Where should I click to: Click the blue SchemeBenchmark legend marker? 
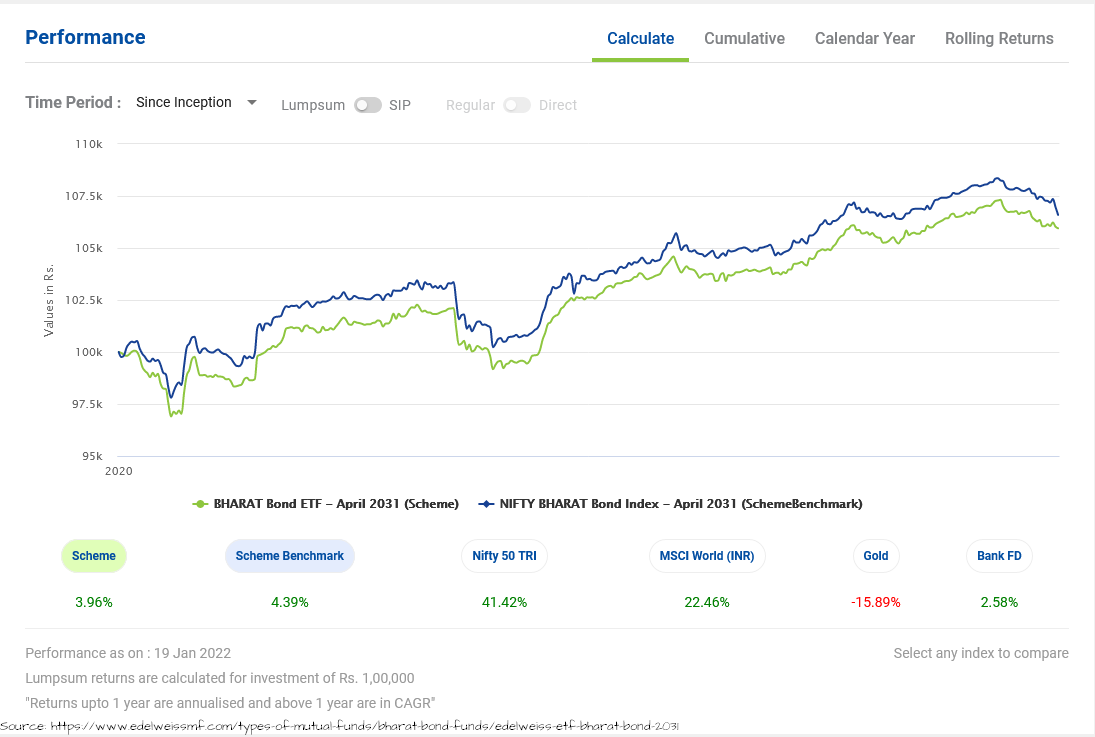coord(486,504)
